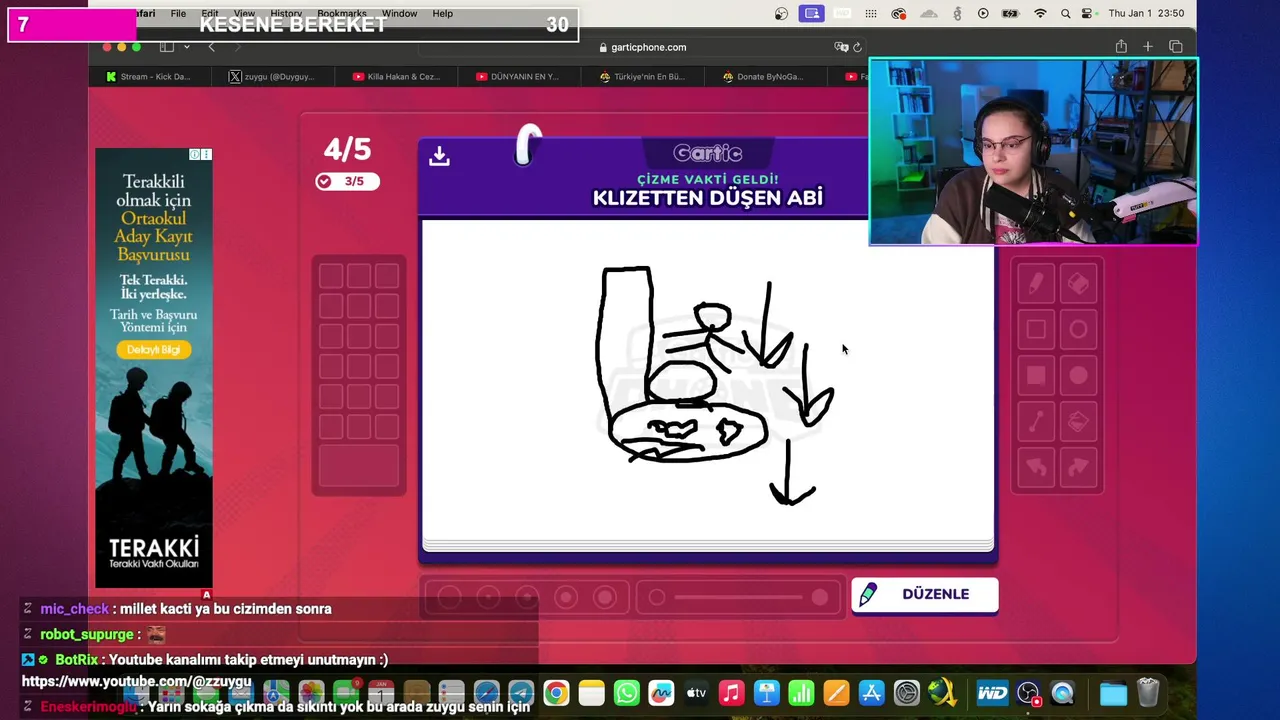Select the largest brush size circle
This screenshot has width=1280, height=720.
pyautogui.click(x=605, y=597)
